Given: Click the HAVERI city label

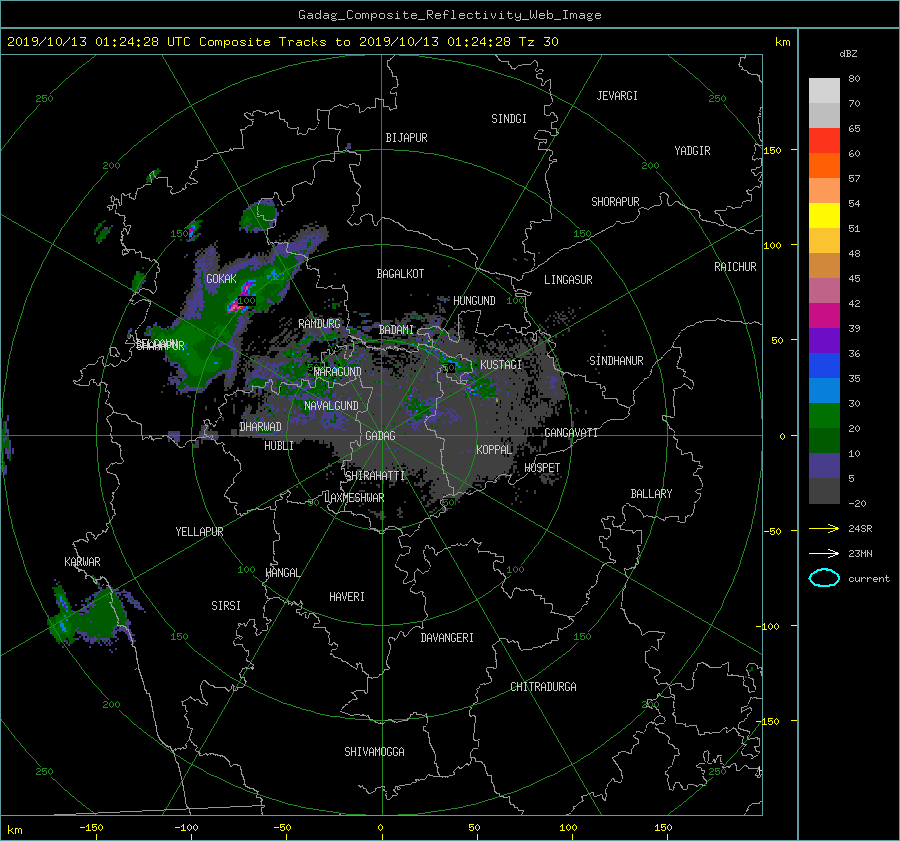Looking at the screenshot, I should tap(347, 597).
